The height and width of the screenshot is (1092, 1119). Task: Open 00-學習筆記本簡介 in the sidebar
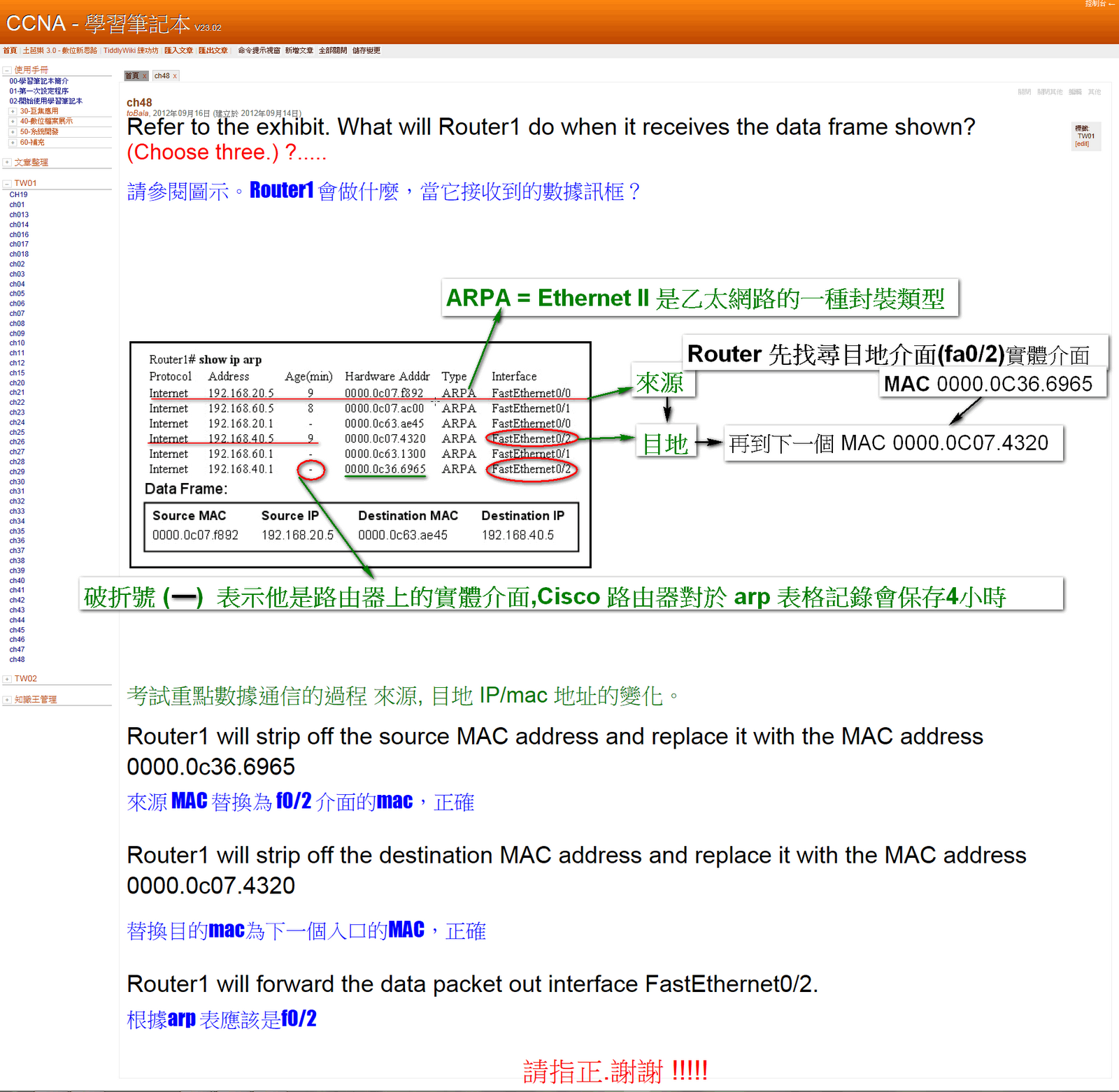click(x=38, y=81)
